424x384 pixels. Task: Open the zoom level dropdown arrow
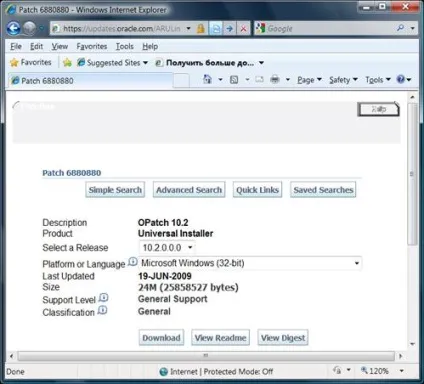point(402,371)
